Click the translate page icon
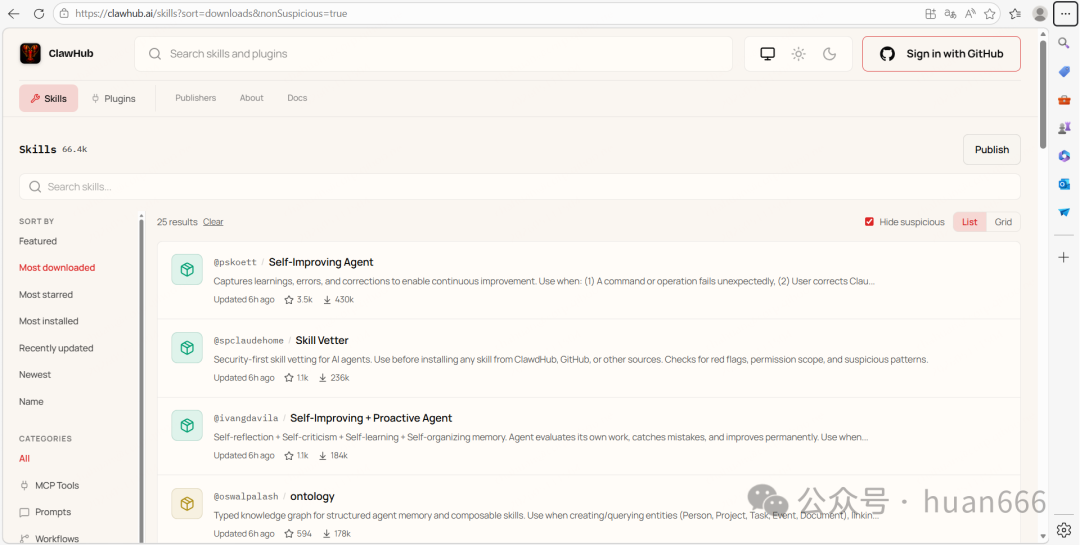The image size is (1080, 545). click(951, 13)
